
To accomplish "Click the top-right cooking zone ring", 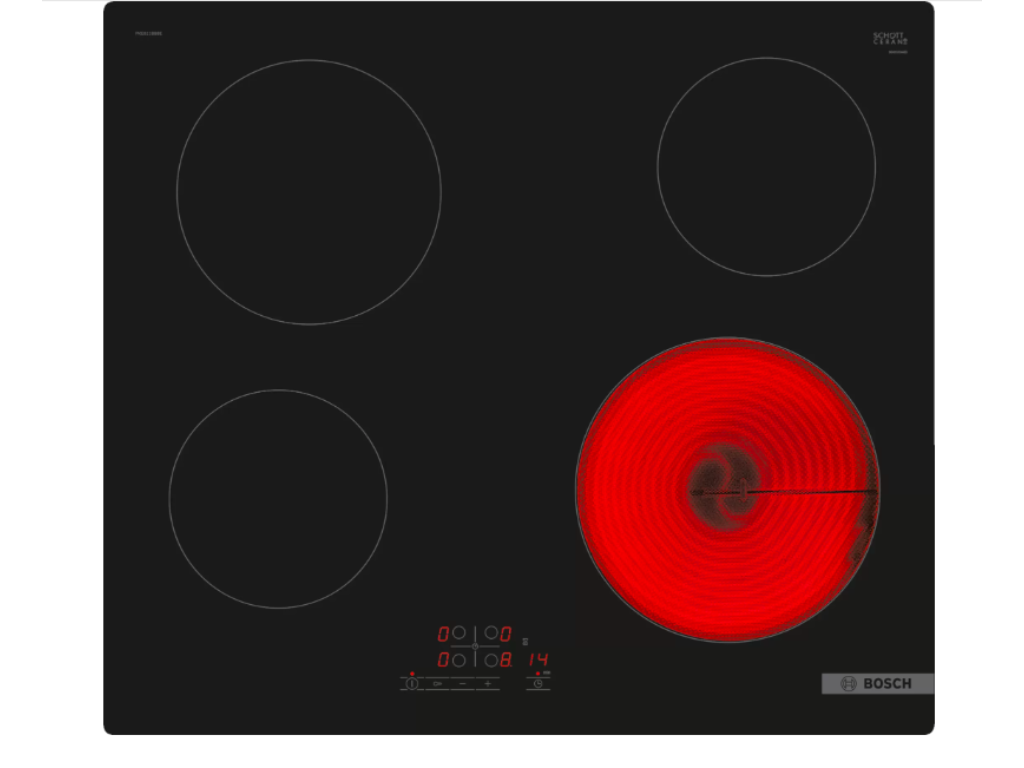I will (766, 167).
